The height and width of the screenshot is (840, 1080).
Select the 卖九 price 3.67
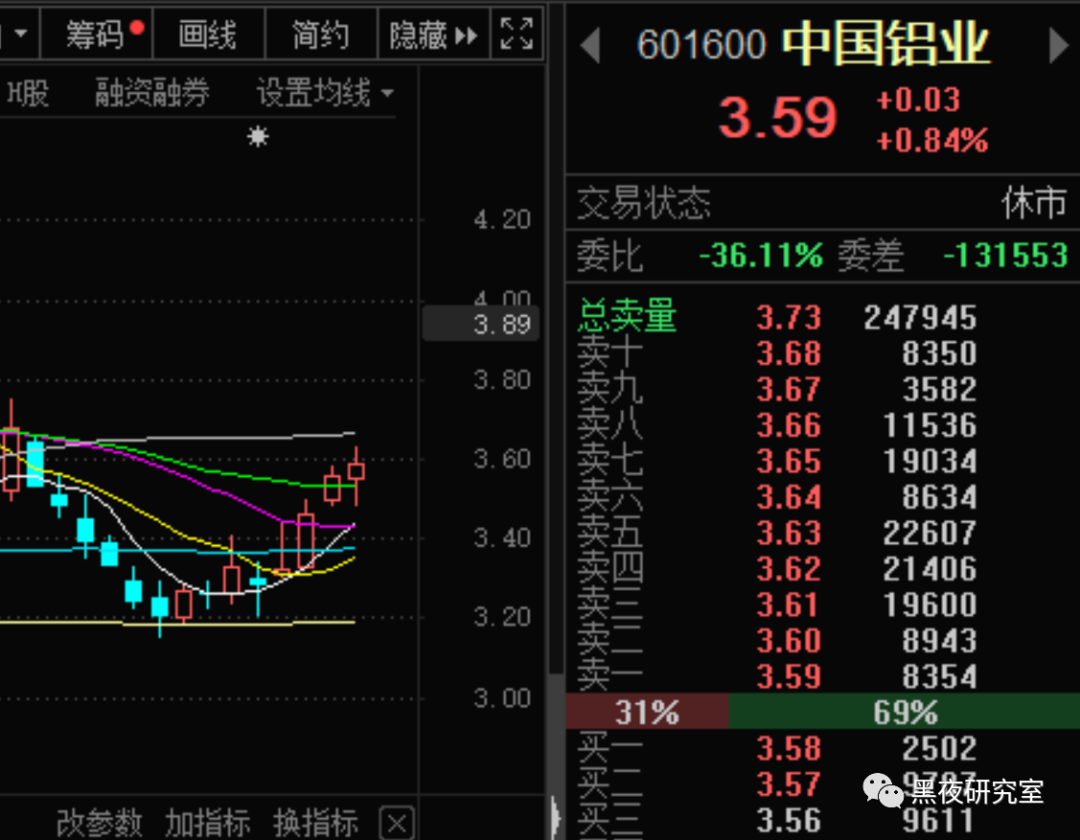789,389
